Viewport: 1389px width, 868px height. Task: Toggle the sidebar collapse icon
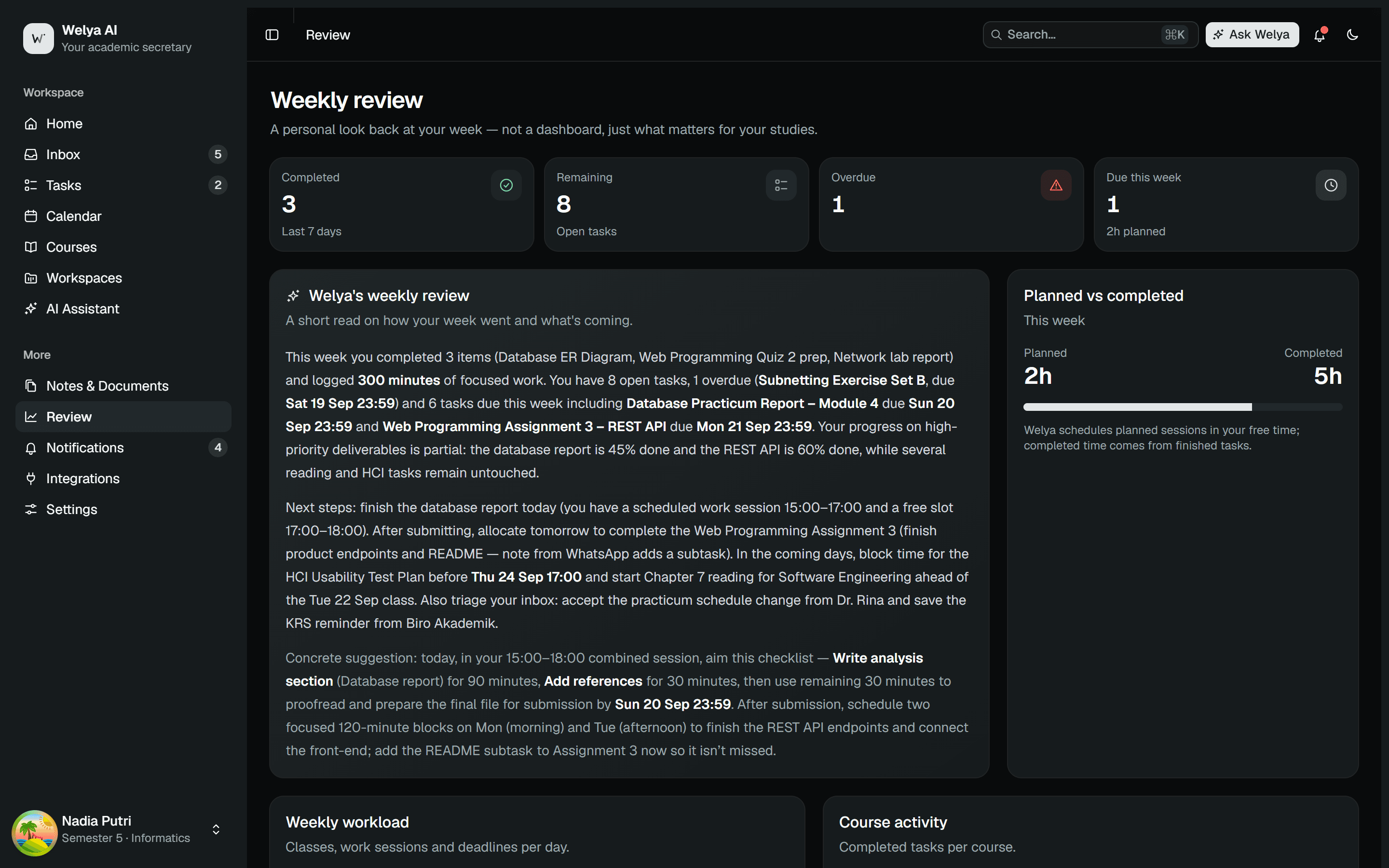[272, 35]
